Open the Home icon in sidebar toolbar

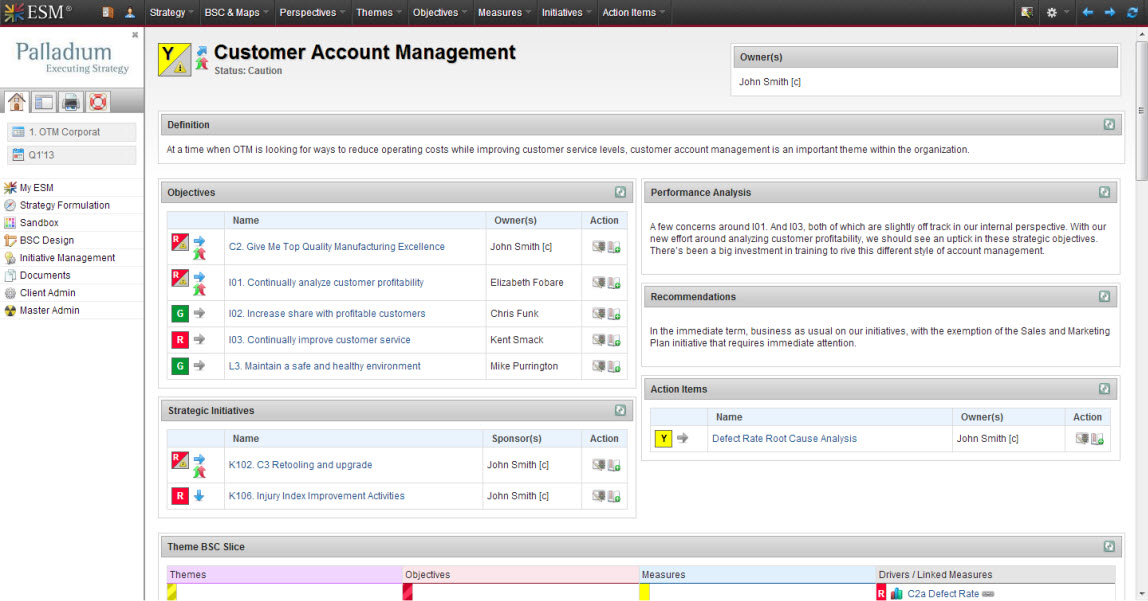coord(16,102)
